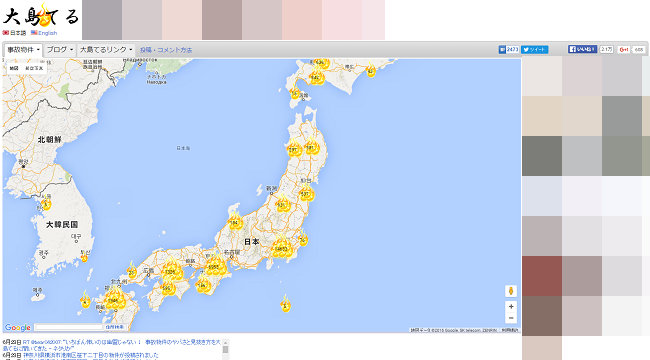Open the 投稿・コメント方法 link
Viewport: 650px width, 360px height.
[166, 50]
